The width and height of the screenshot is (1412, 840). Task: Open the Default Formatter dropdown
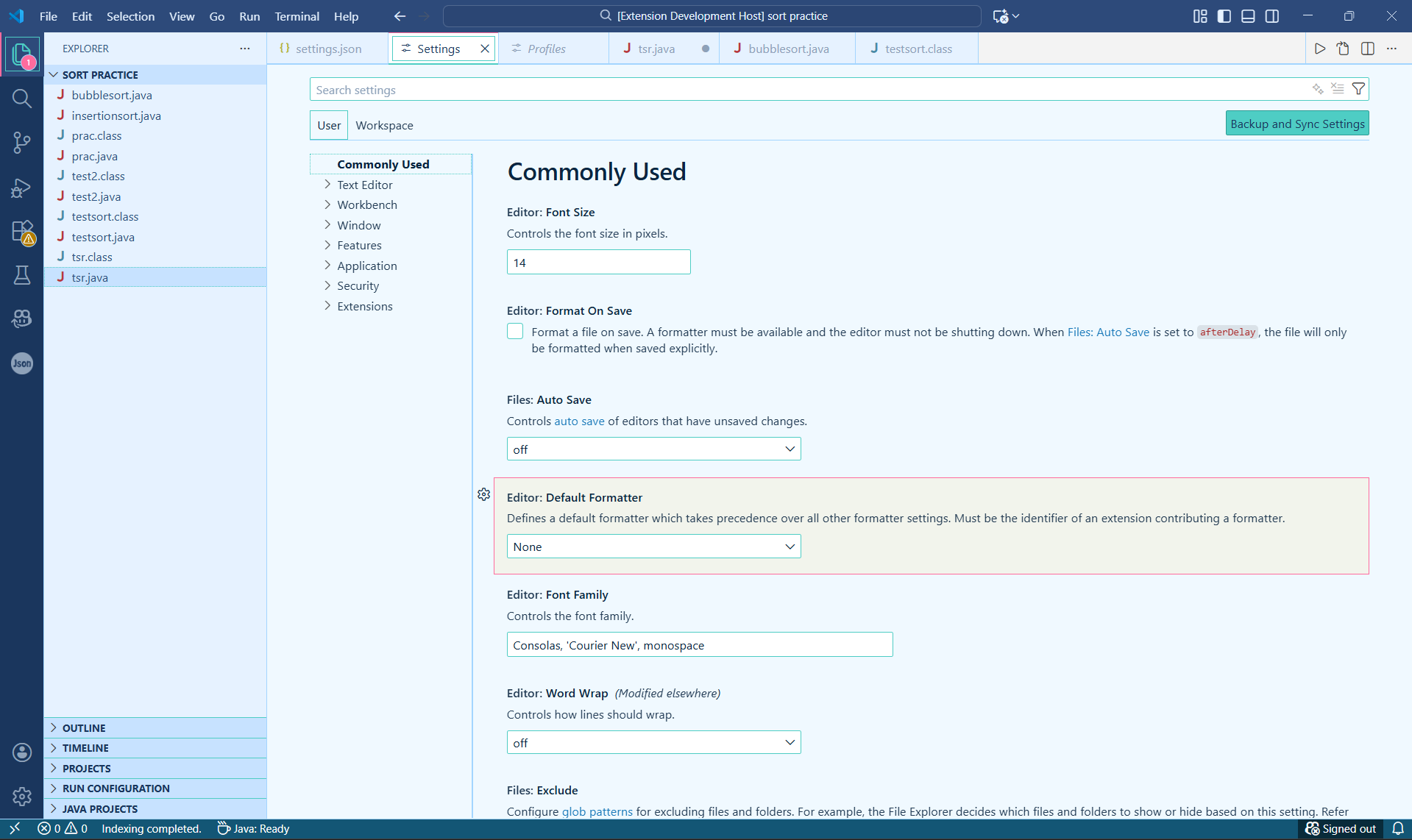[x=653, y=547]
